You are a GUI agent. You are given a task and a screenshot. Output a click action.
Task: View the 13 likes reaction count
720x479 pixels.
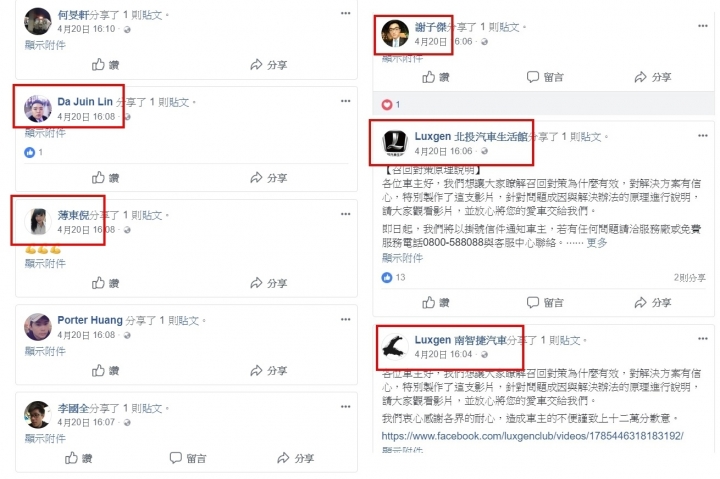click(394, 277)
